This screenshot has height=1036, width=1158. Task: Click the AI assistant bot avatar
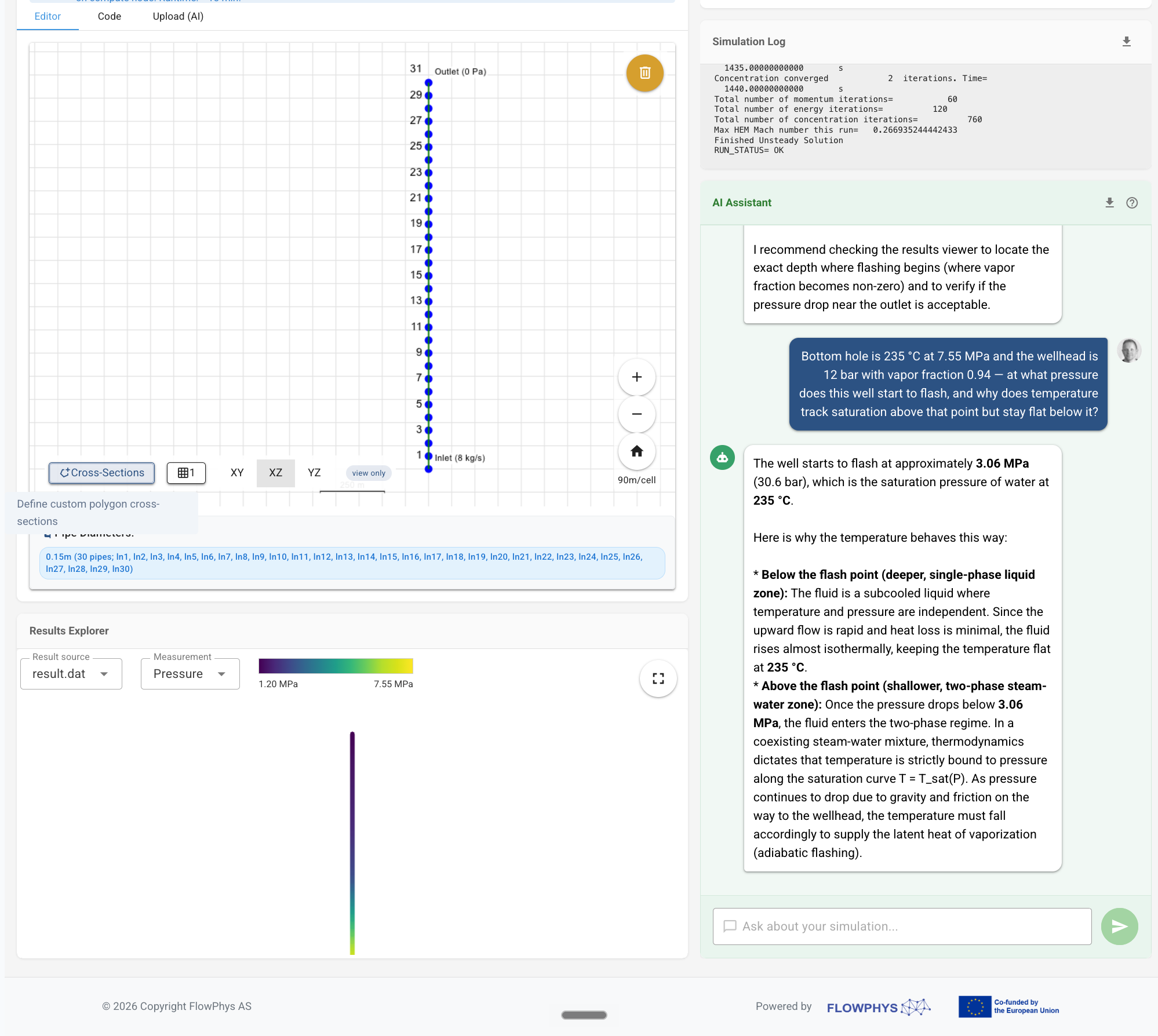[x=722, y=458]
